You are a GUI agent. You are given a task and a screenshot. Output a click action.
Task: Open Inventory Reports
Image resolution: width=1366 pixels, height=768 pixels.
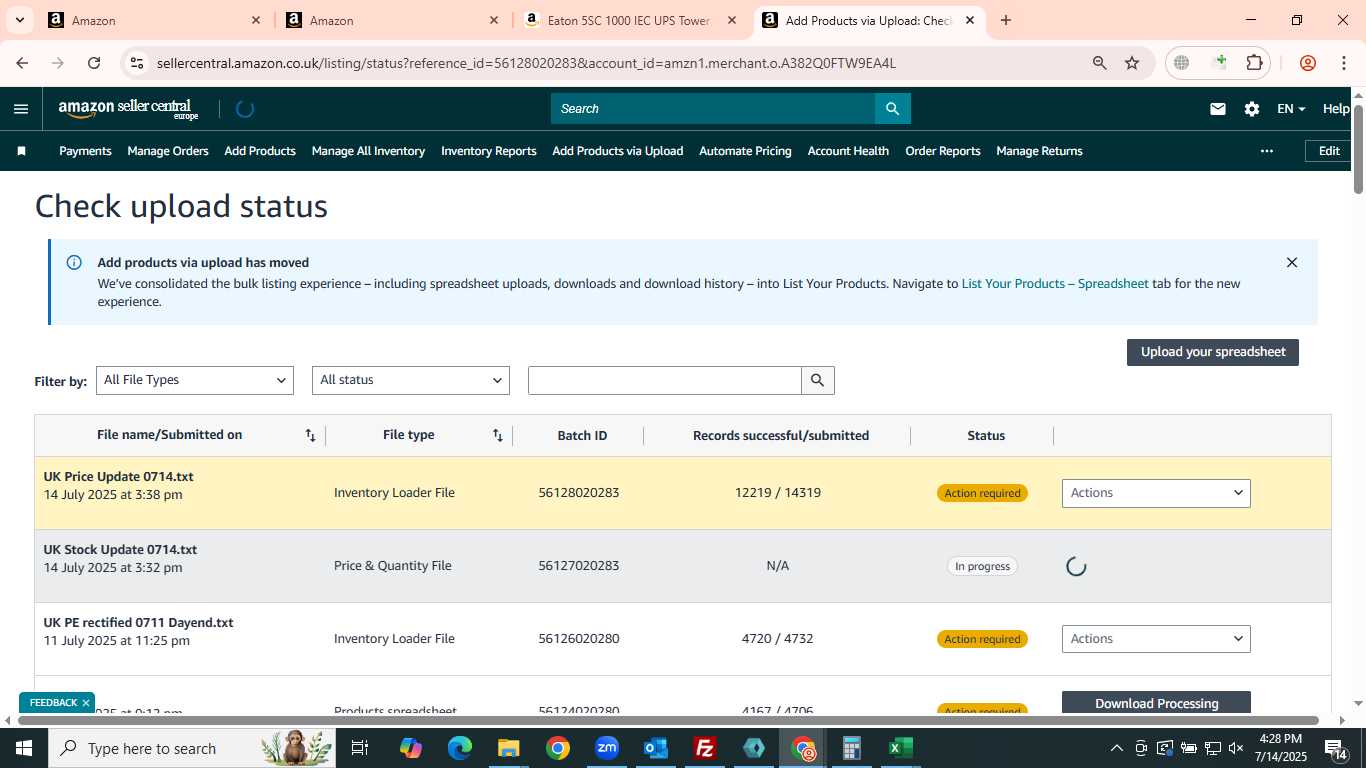click(489, 151)
